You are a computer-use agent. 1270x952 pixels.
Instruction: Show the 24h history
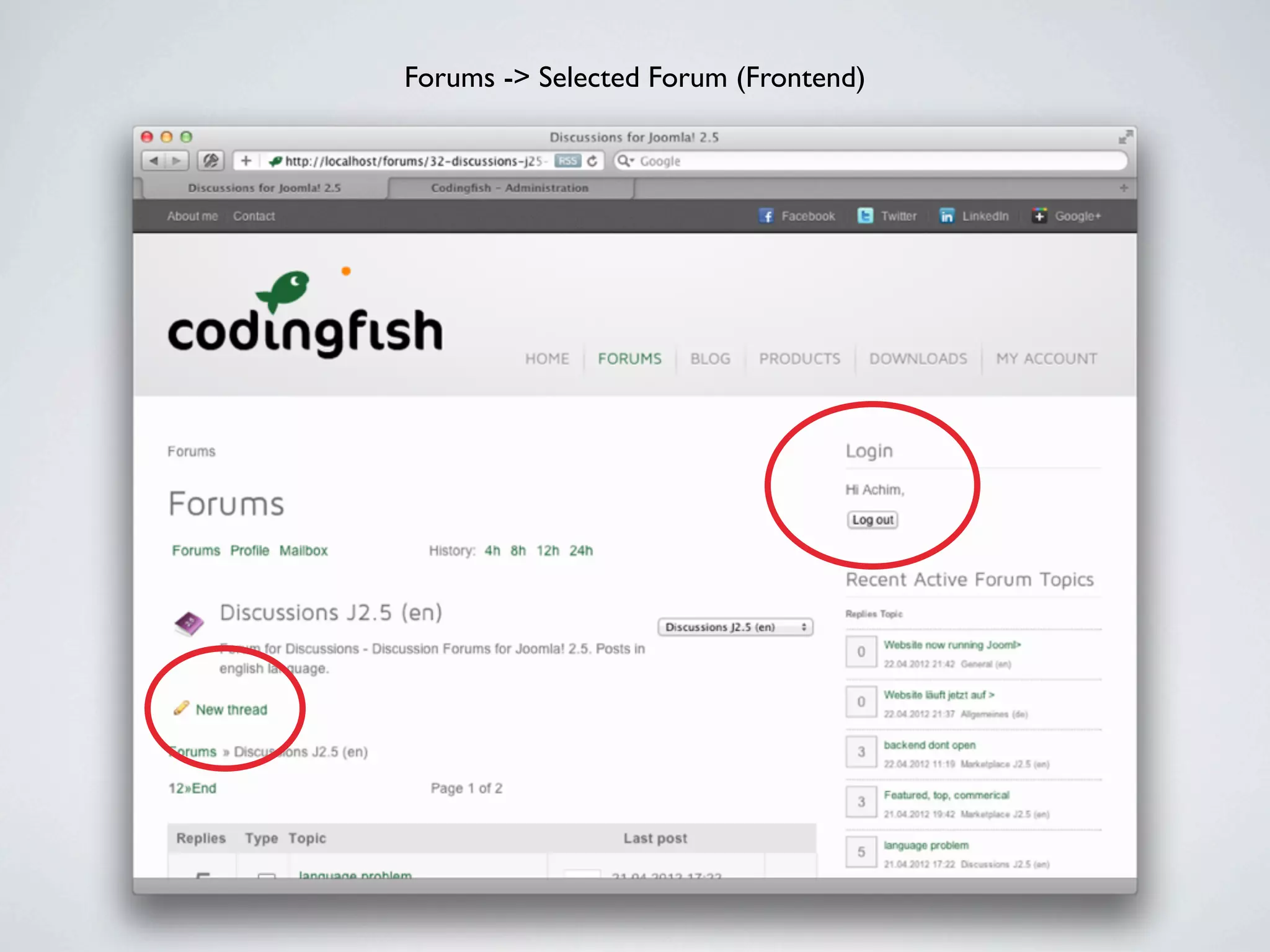pyautogui.click(x=581, y=550)
